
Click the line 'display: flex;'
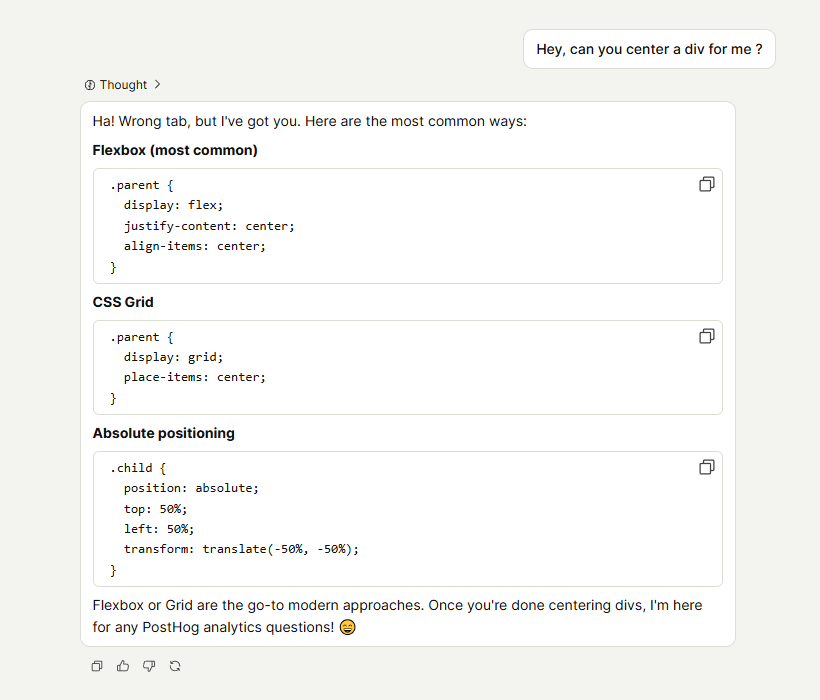(173, 205)
